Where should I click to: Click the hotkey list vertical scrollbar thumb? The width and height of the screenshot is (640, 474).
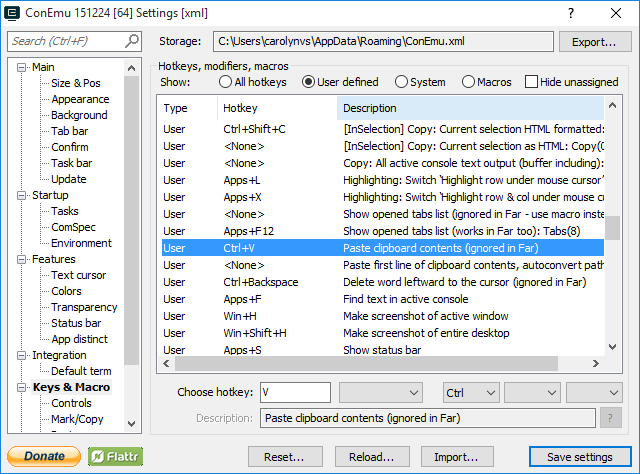point(612,228)
